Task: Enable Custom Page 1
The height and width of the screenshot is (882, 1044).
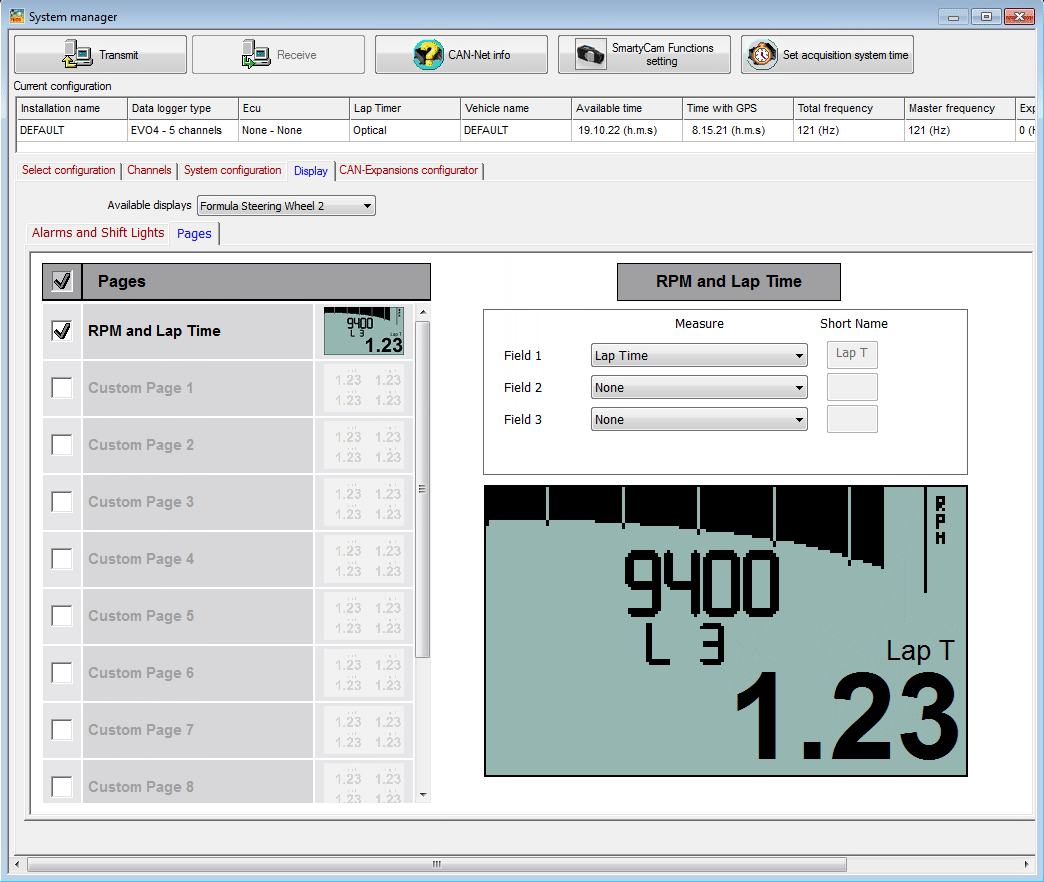Action: pyautogui.click(x=62, y=388)
